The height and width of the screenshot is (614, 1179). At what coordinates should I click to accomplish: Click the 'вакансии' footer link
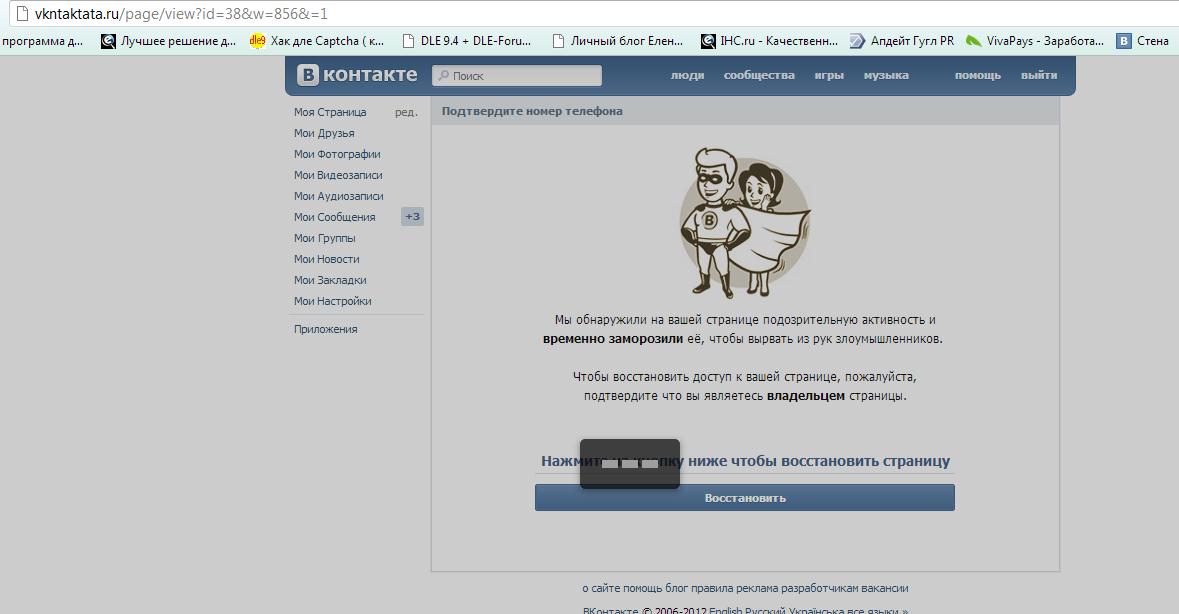coord(886,588)
